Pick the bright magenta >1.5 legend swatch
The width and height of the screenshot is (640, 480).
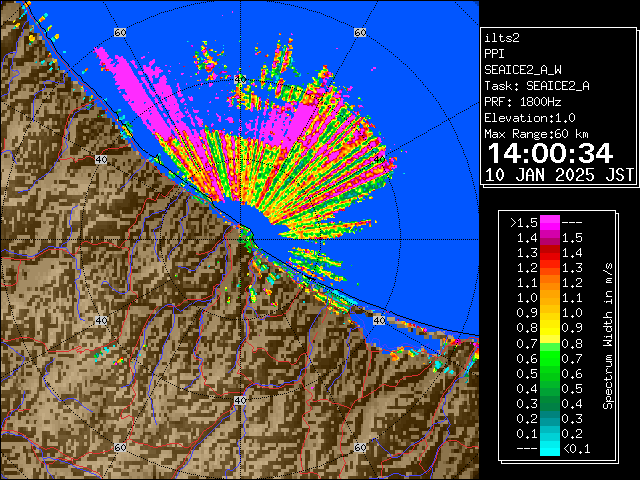(550, 223)
